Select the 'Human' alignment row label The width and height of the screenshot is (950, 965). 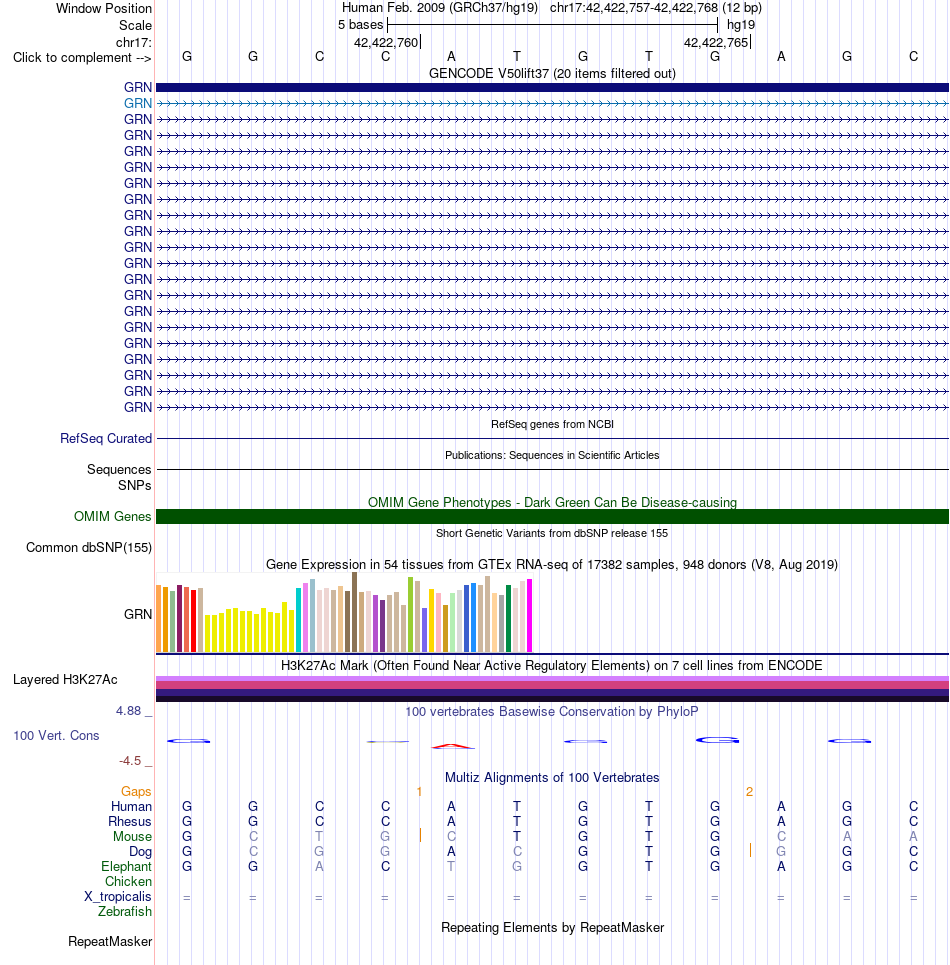pos(131,806)
